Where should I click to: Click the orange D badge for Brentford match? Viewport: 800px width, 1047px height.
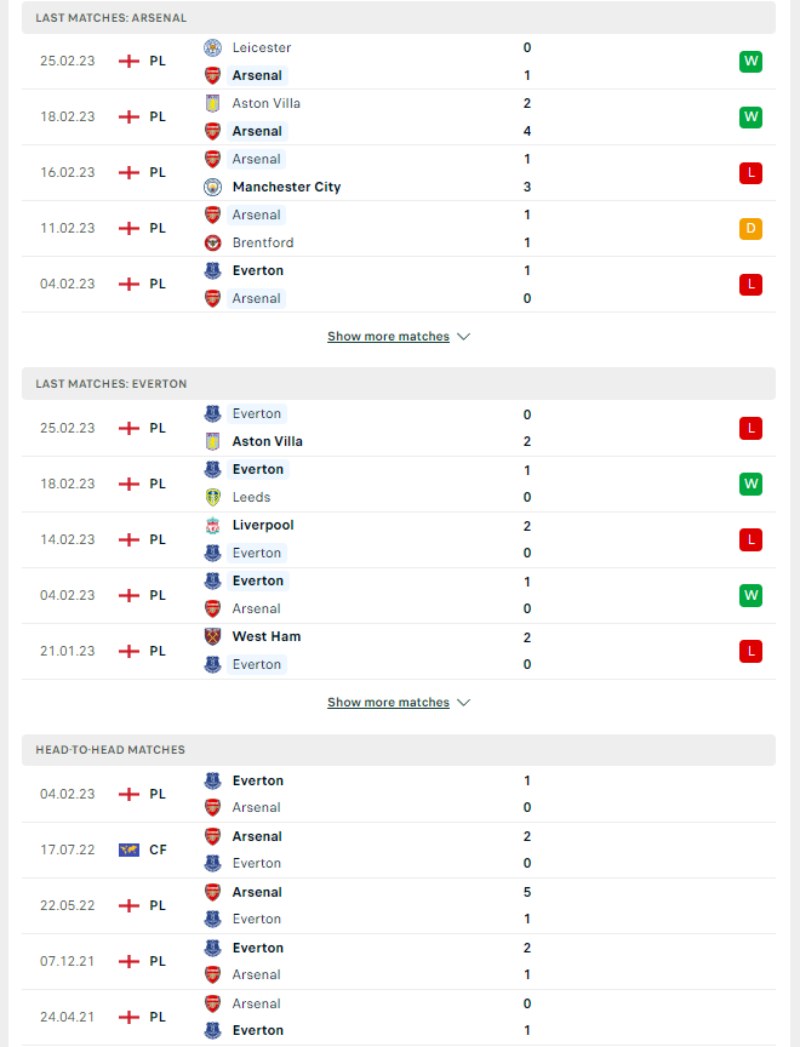[x=751, y=229]
